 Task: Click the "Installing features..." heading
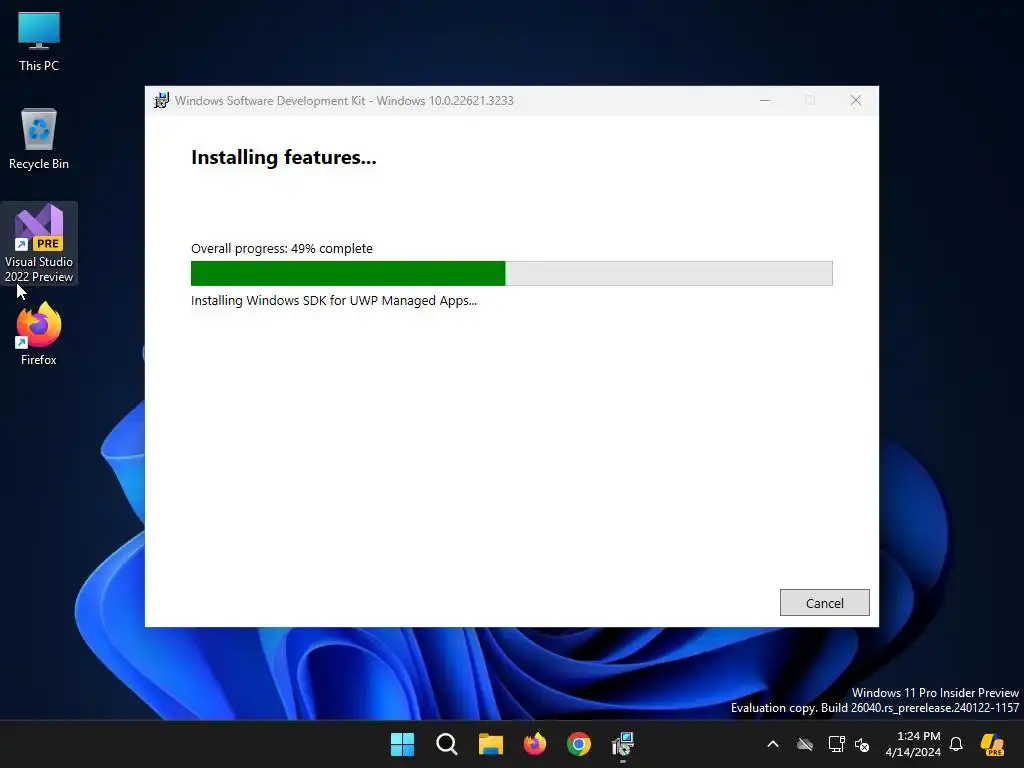283,157
